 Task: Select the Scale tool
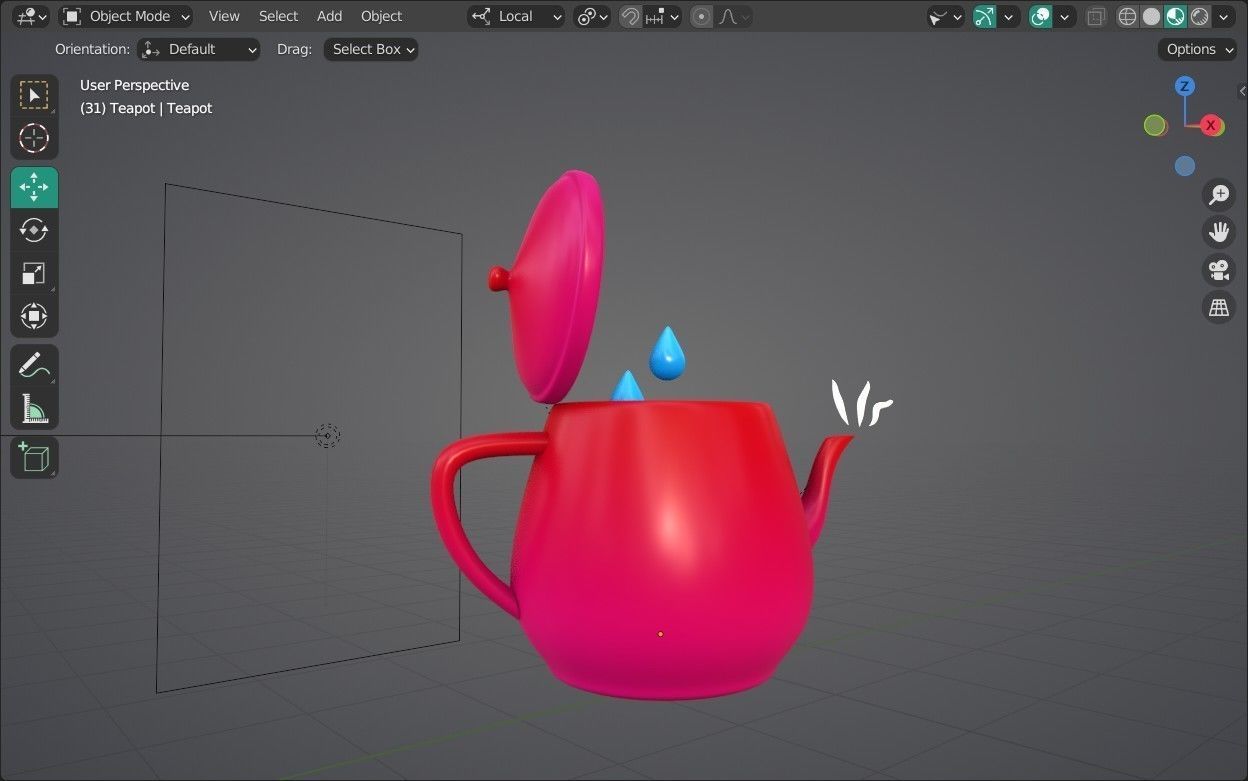pos(34,273)
